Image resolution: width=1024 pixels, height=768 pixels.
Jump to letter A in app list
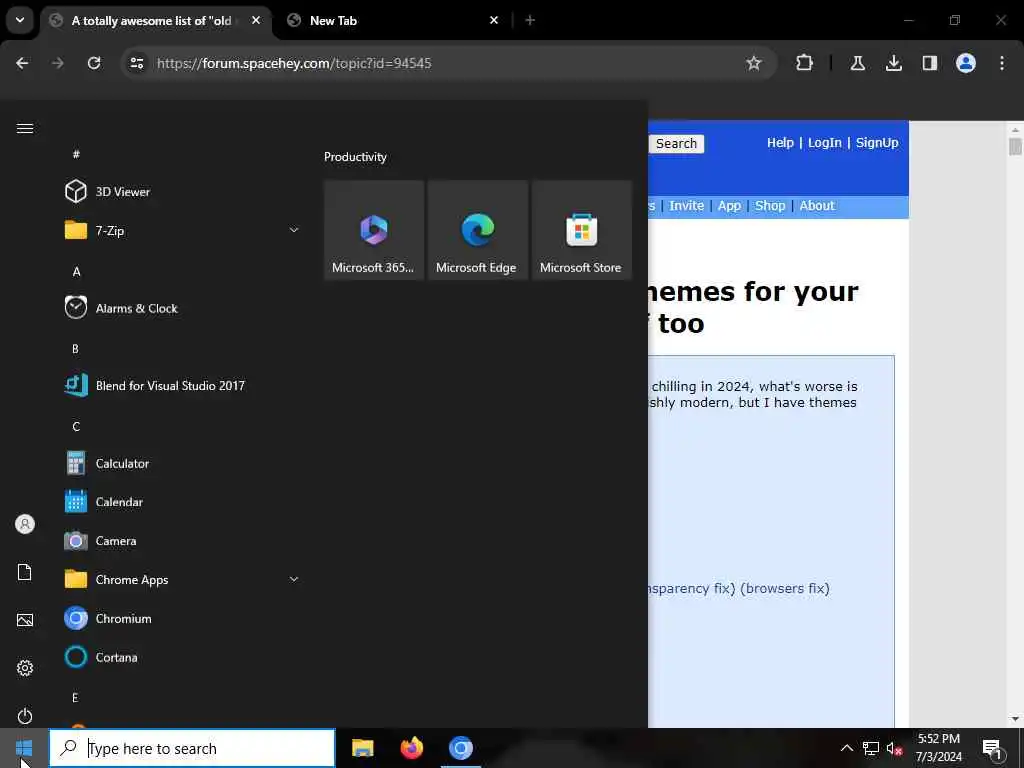(x=76, y=271)
